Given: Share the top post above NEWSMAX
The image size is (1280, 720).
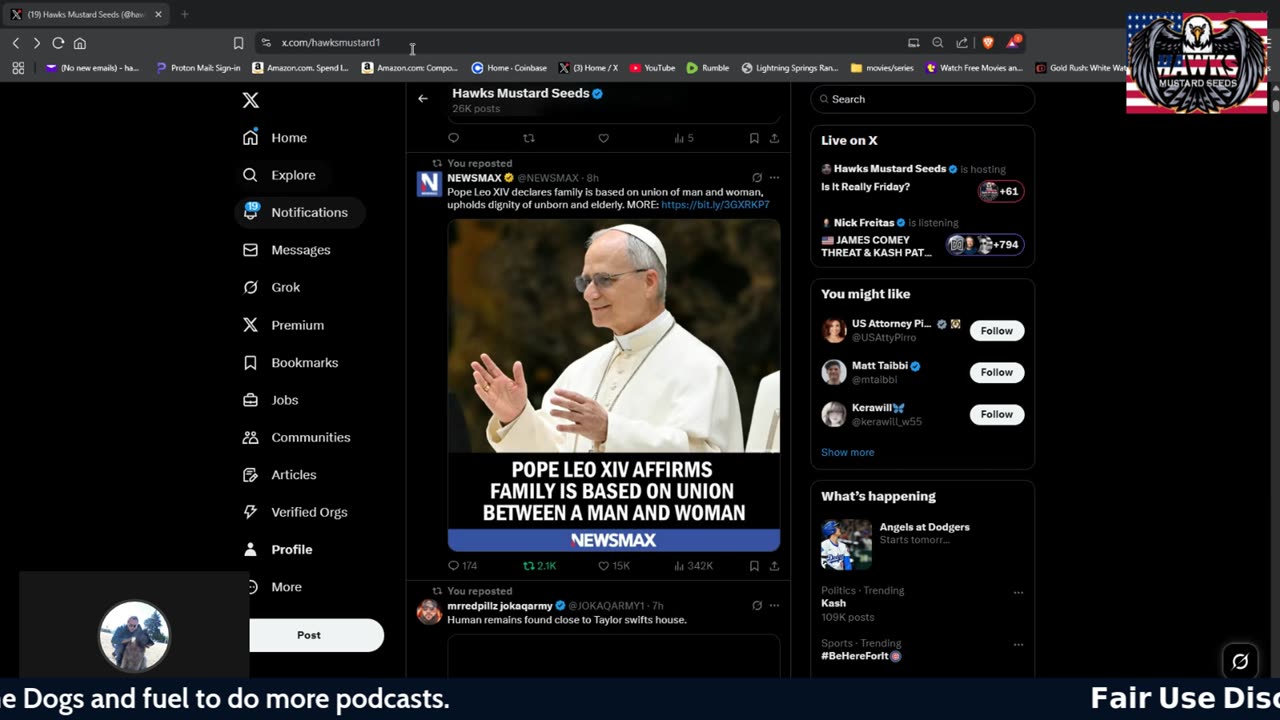Looking at the screenshot, I should 774,138.
